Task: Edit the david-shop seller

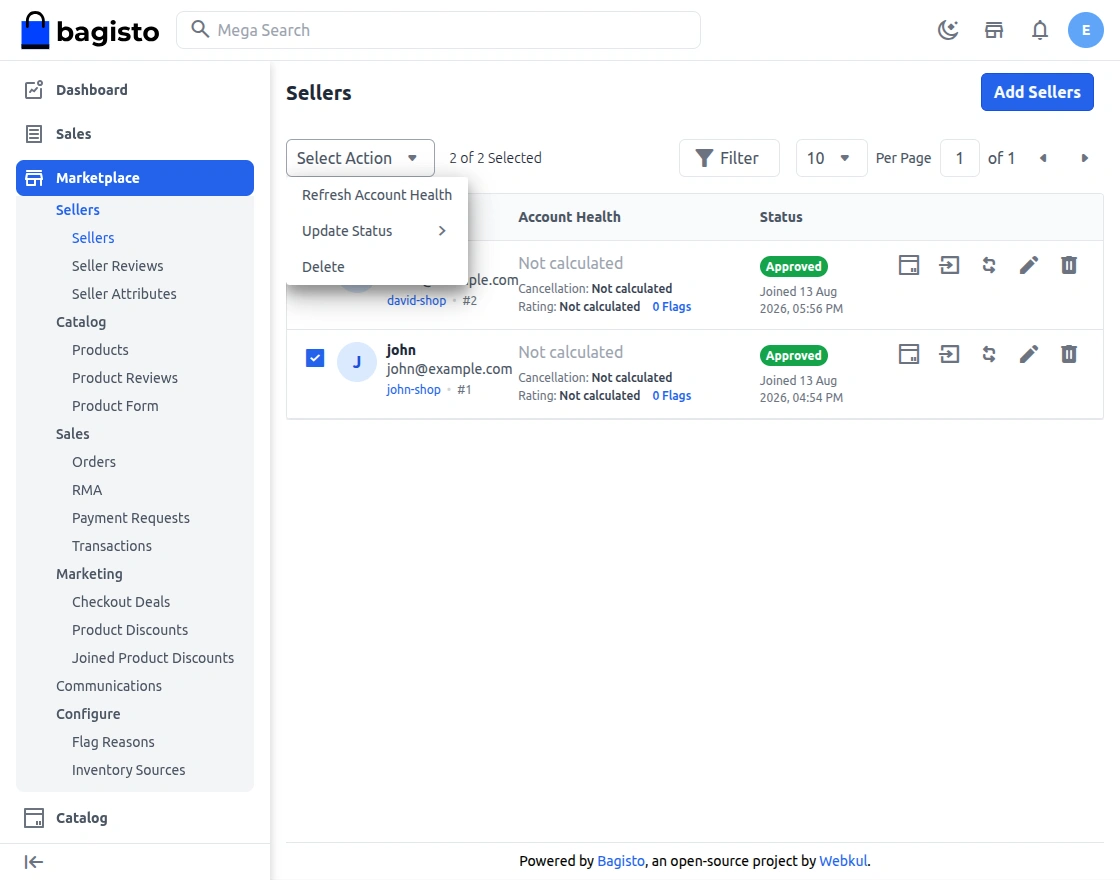Action: [x=1029, y=265]
